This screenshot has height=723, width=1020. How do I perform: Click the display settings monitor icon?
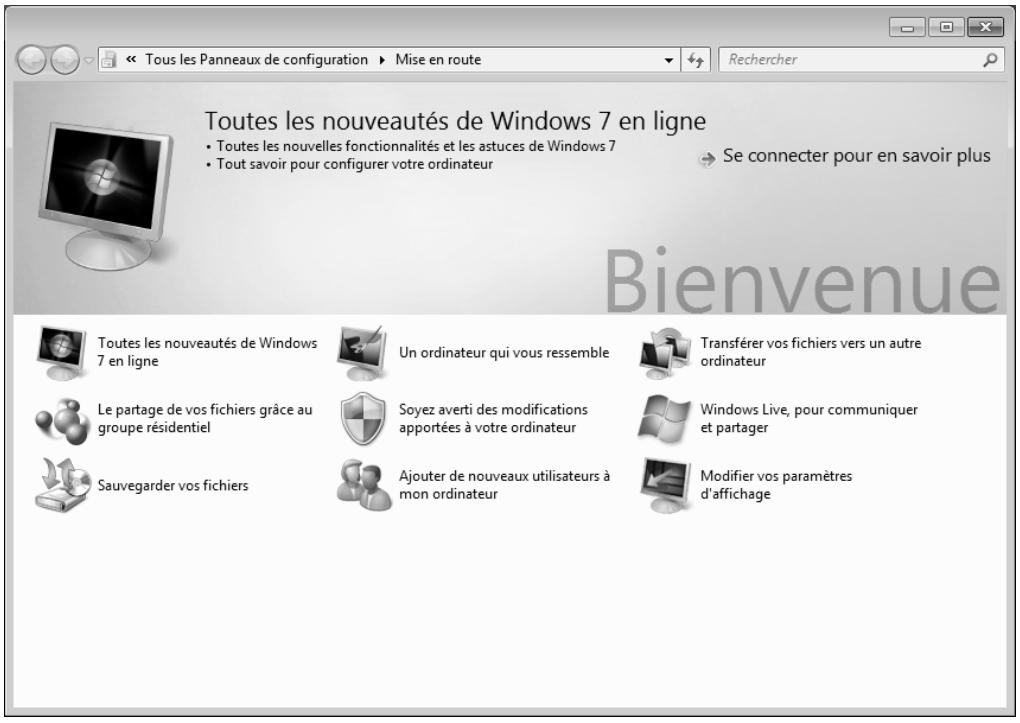pyautogui.click(x=664, y=485)
